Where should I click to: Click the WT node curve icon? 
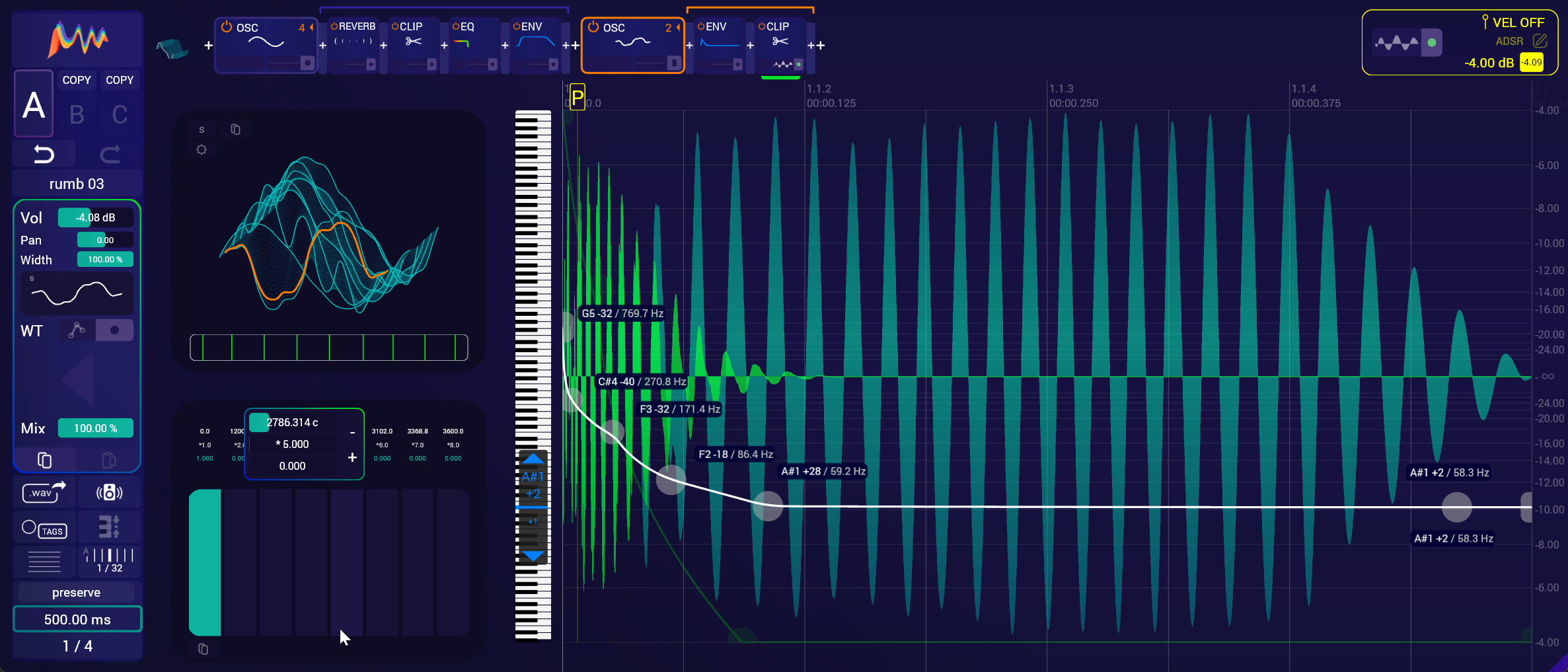click(x=77, y=330)
